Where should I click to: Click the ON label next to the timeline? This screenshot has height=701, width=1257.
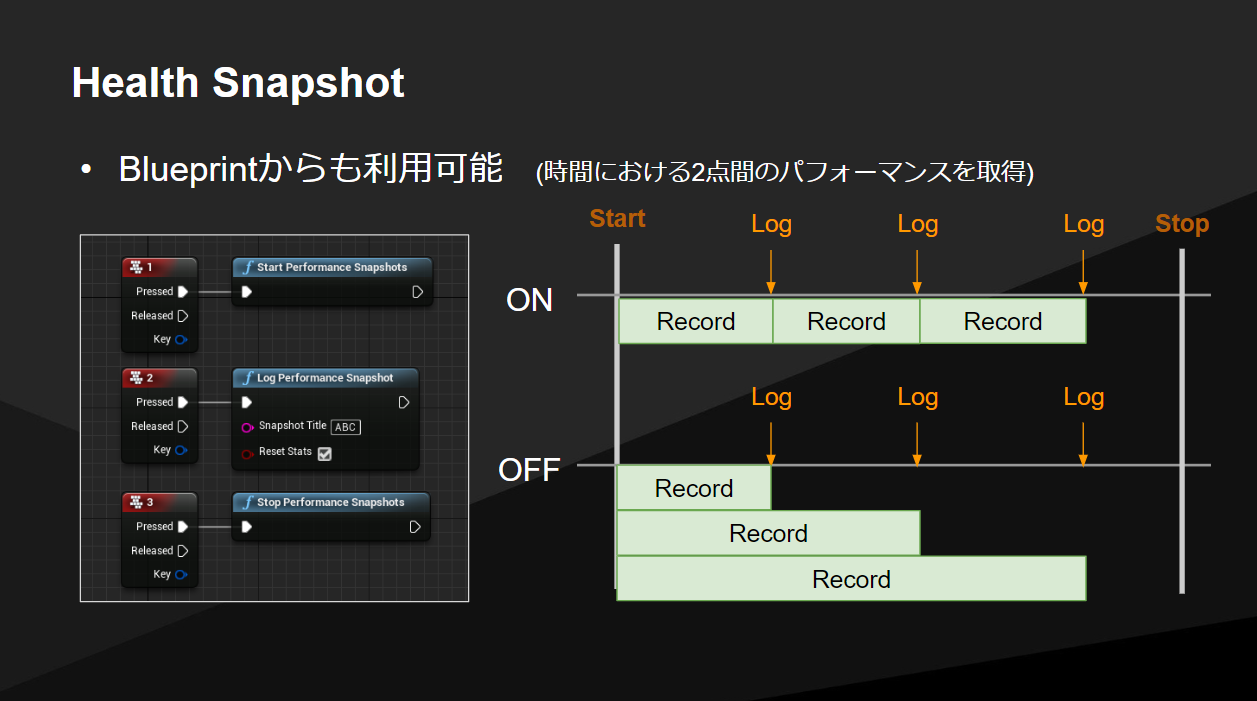coord(529,300)
